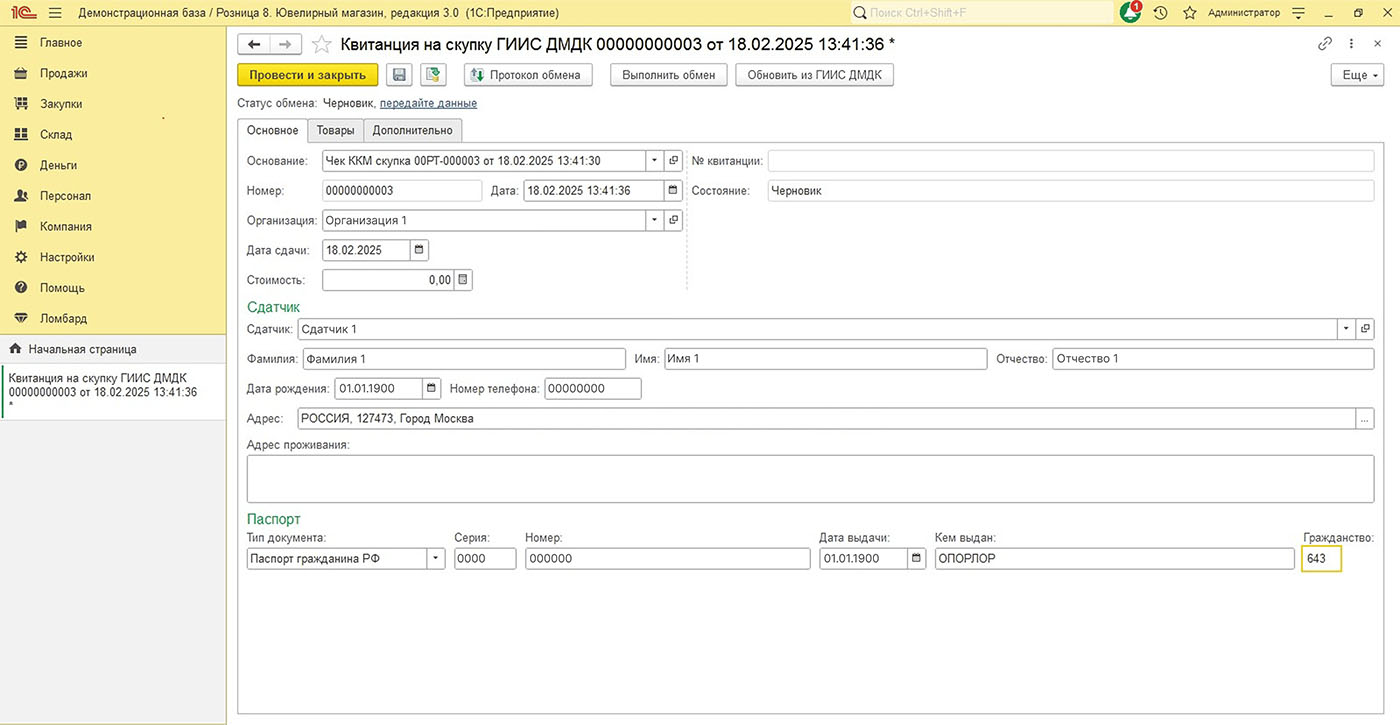The width and height of the screenshot is (1400, 725).
Task: Open the history clock icon
Action: (x=1160, y=13)
